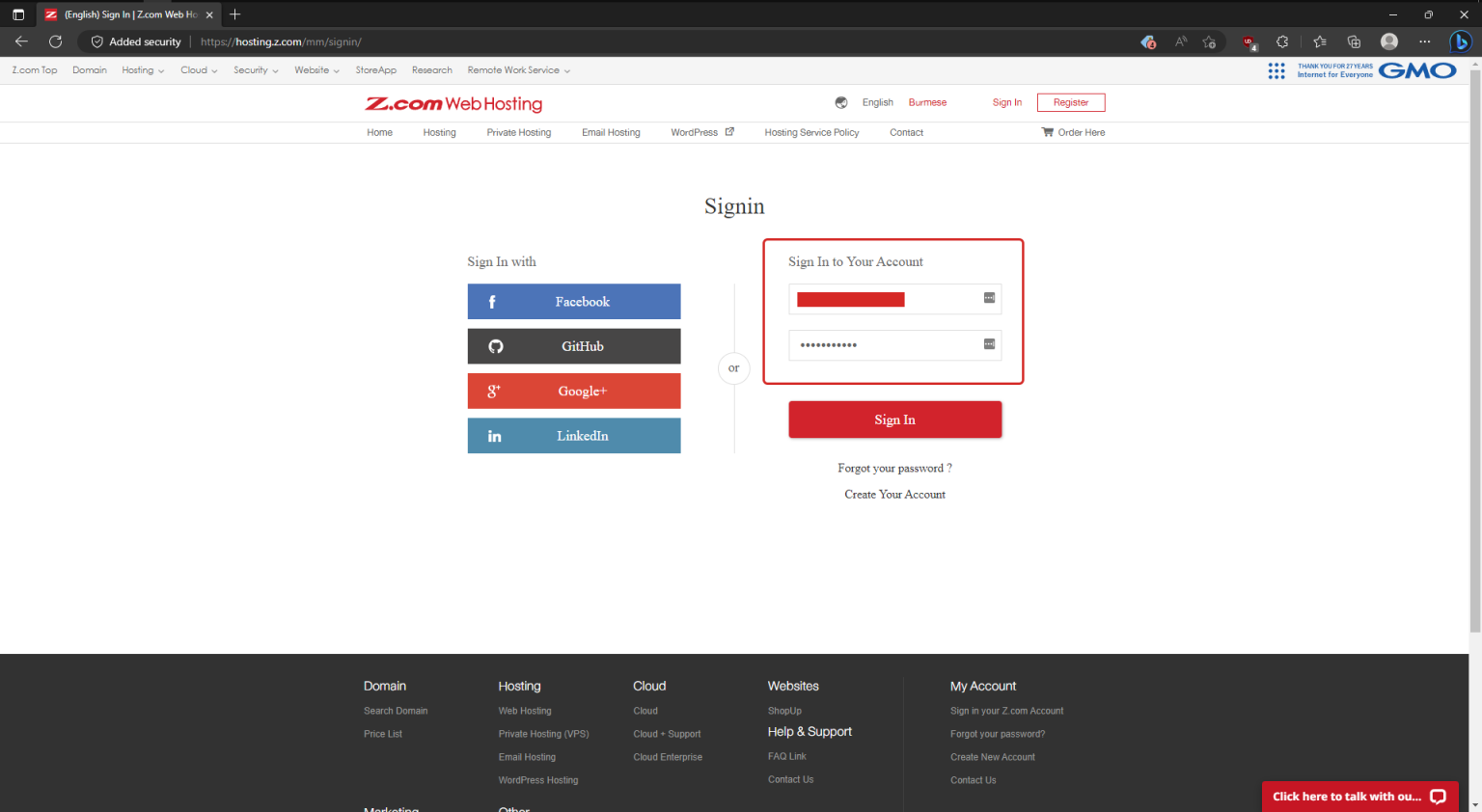1482x812 pixels.
Task: Expand the Security dropdown in the top bar
Action: [256, 70]
